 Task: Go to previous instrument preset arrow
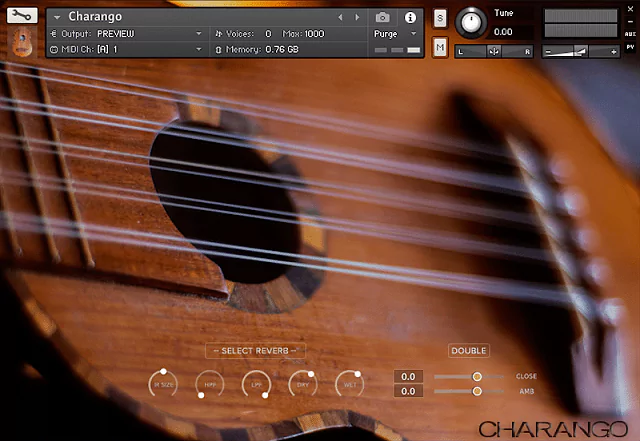pyautogui.click(x=340, y=17)
